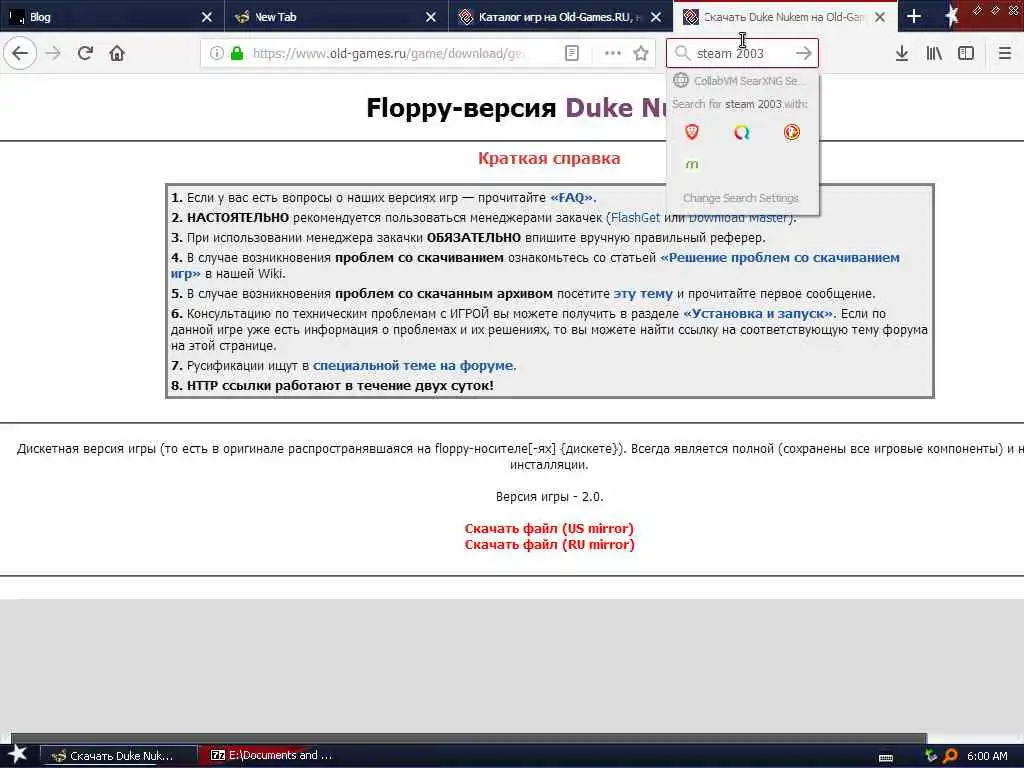The image size is (1024, 768).
Task: Search with green m engine icon
Action: pos(692,165)
